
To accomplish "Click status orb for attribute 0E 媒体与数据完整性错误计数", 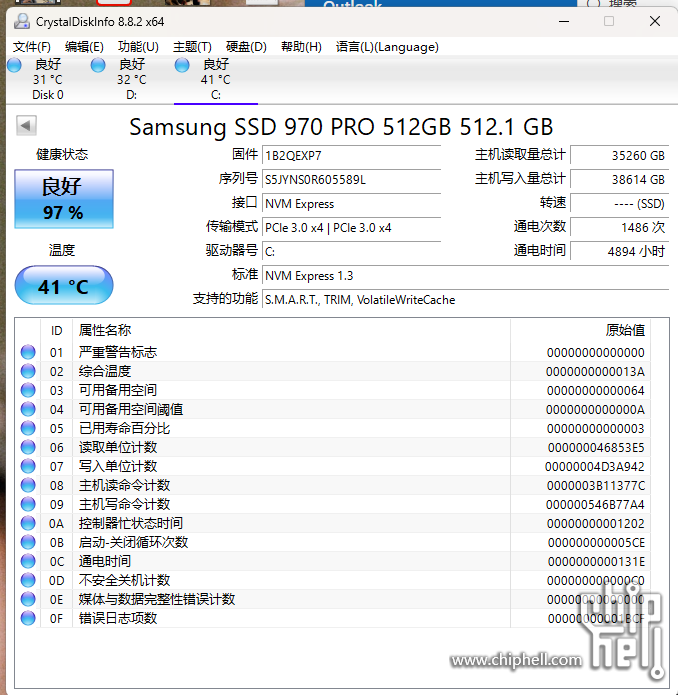I will click(x=28, y=600).
